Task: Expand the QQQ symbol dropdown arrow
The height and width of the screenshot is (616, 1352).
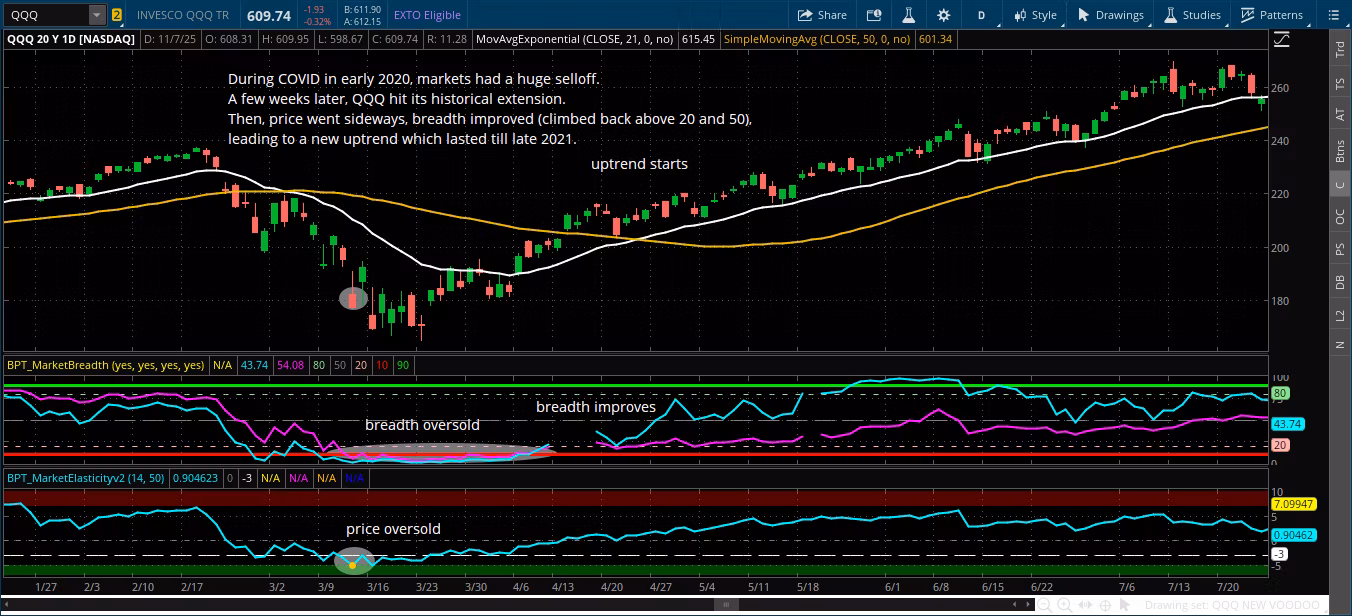Action: pos(96,15)
